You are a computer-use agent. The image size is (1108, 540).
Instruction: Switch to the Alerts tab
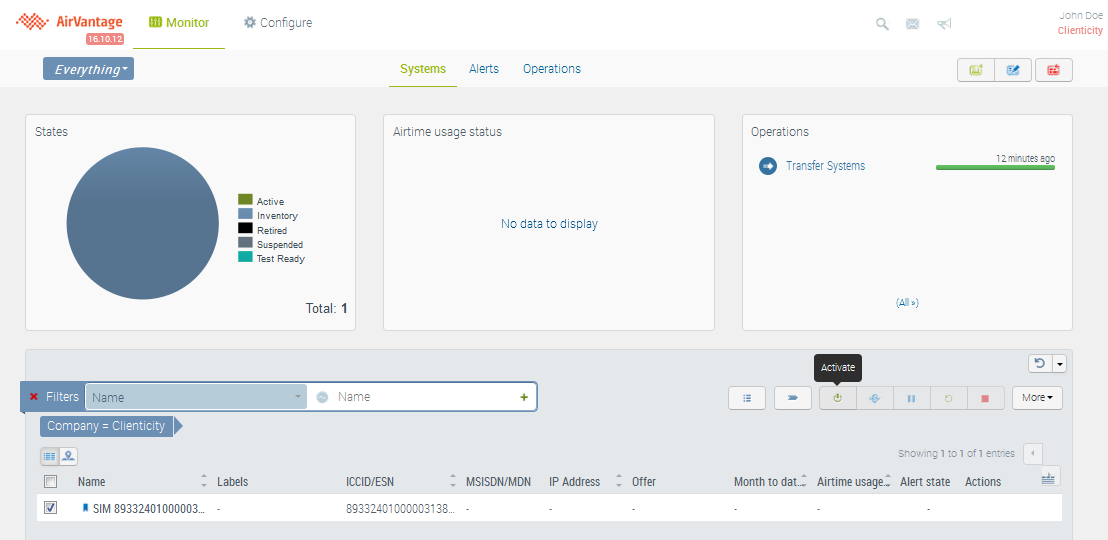coord(484,69)
